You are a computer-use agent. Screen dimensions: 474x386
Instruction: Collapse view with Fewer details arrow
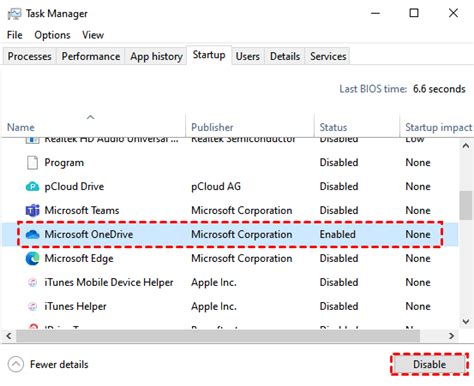16,364
